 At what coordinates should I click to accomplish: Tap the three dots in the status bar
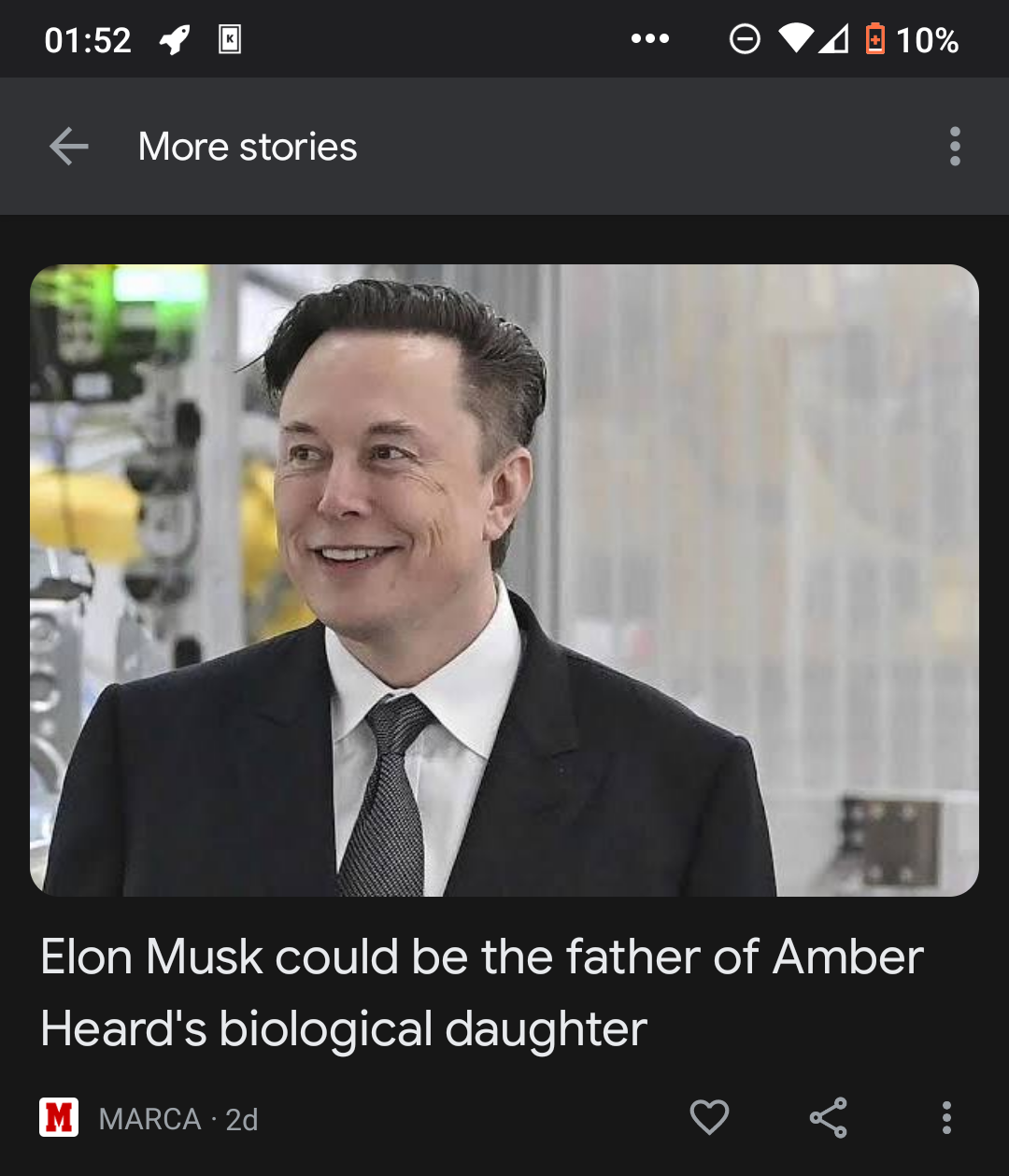click(650, 39)
